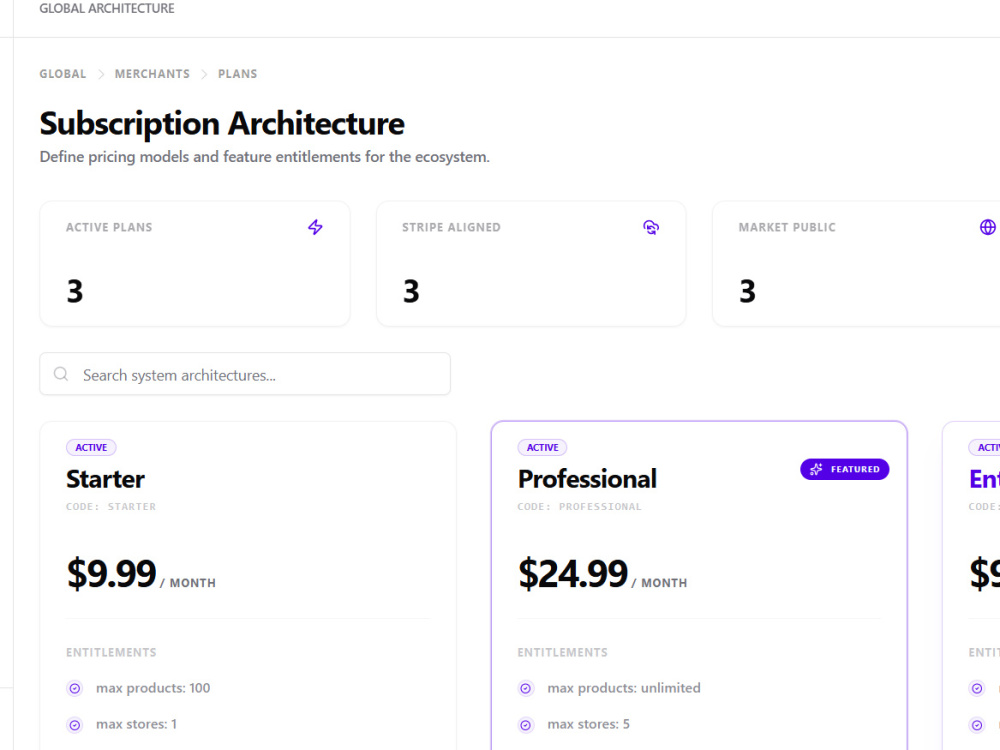Open the Global breadcrumb link

coord(62,74)
